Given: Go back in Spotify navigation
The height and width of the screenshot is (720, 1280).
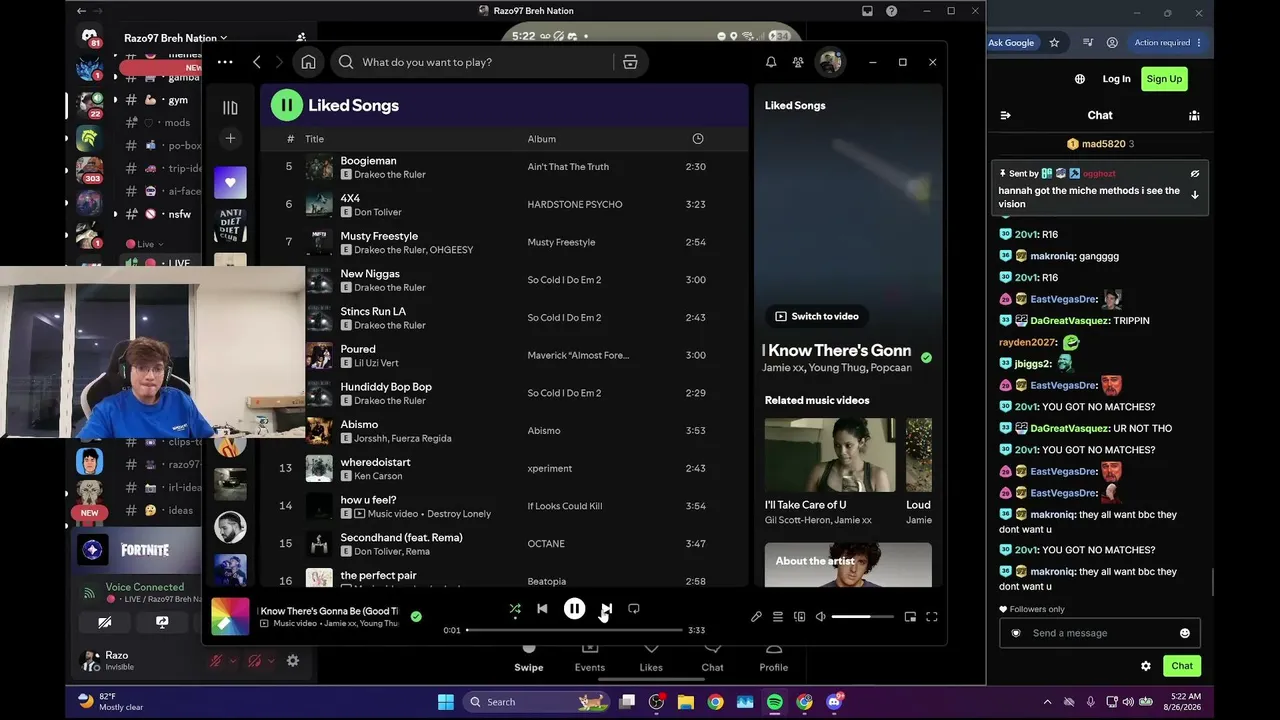Looking at the screenshot, I should coord(257,62).
